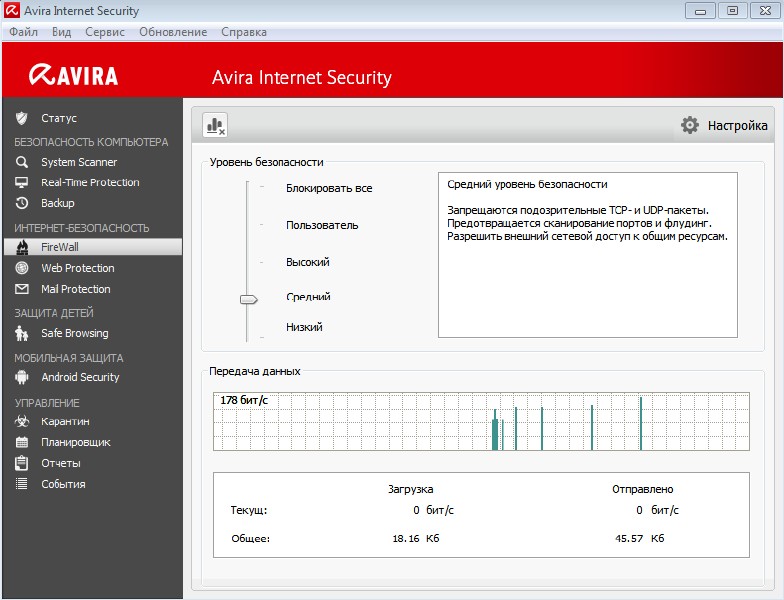Open Карантин section
This screenshot has width=784, height=600.
tap(65, 422)
